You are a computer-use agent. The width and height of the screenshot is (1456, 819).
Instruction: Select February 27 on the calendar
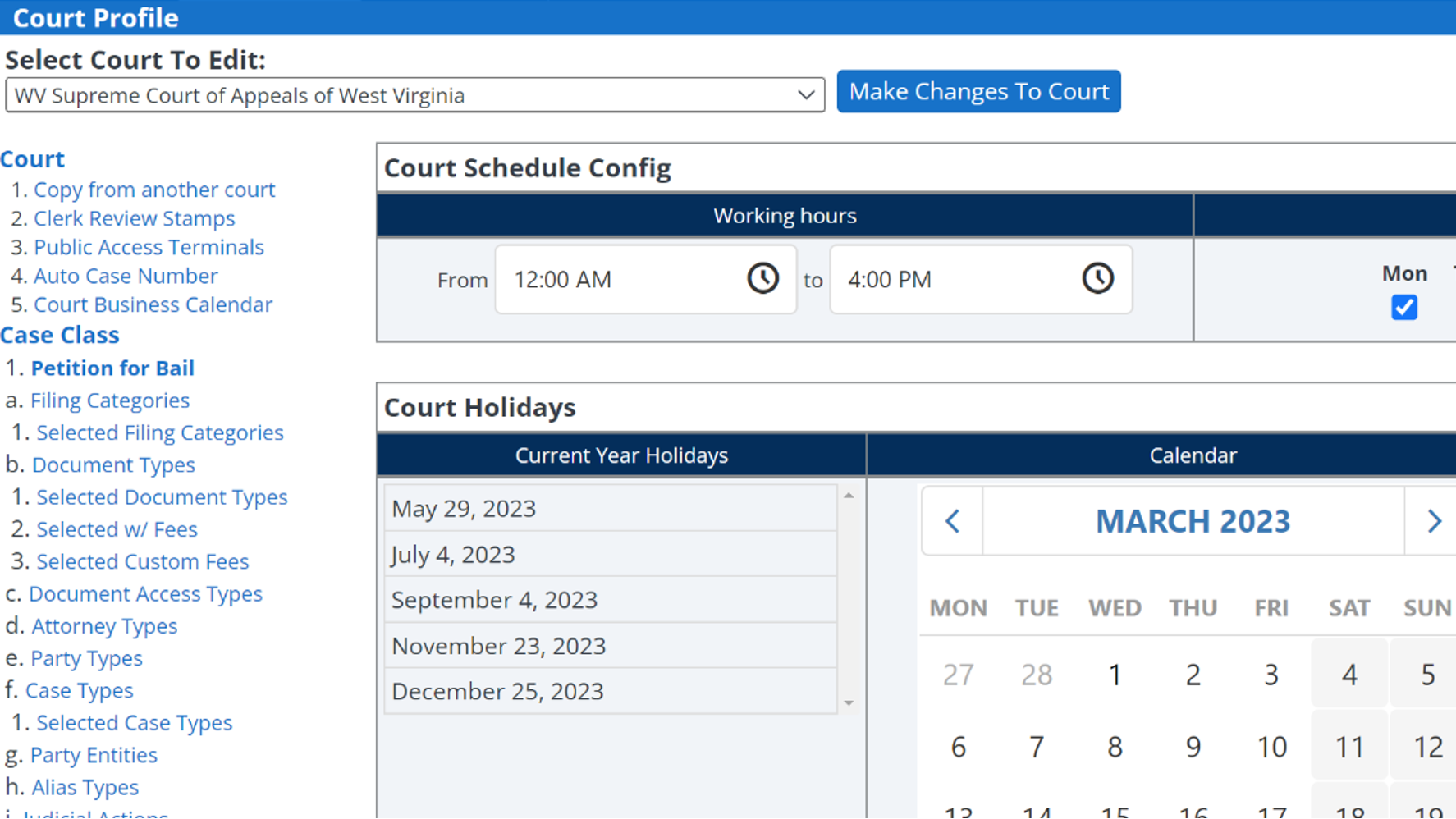point(958,675)
